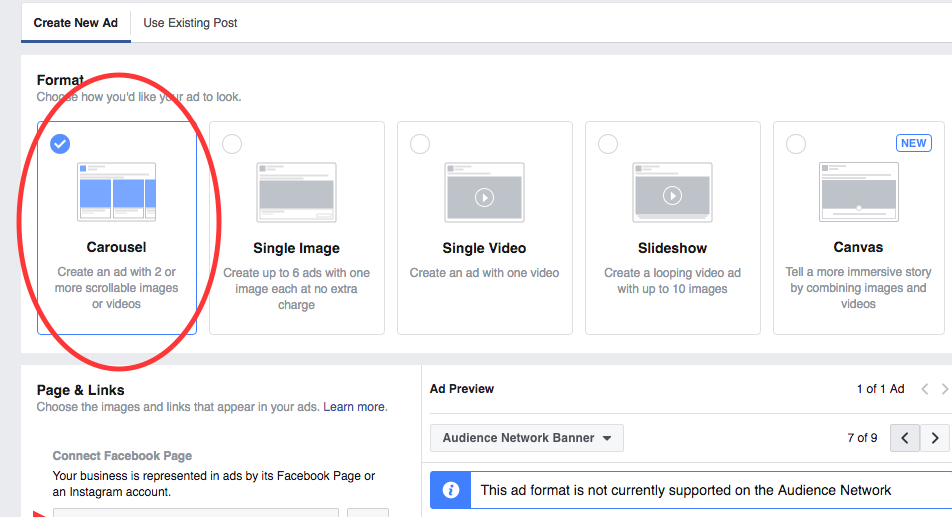Click the NEW badge on Canvas card
Viewport: 952px width, 517px height.
point(913,143)
